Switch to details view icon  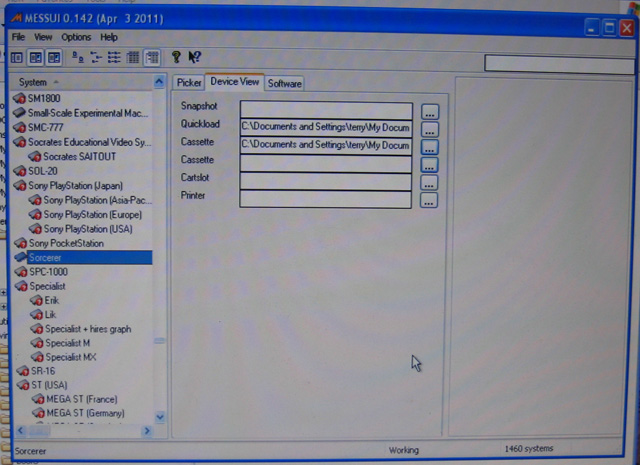[133, 58]
